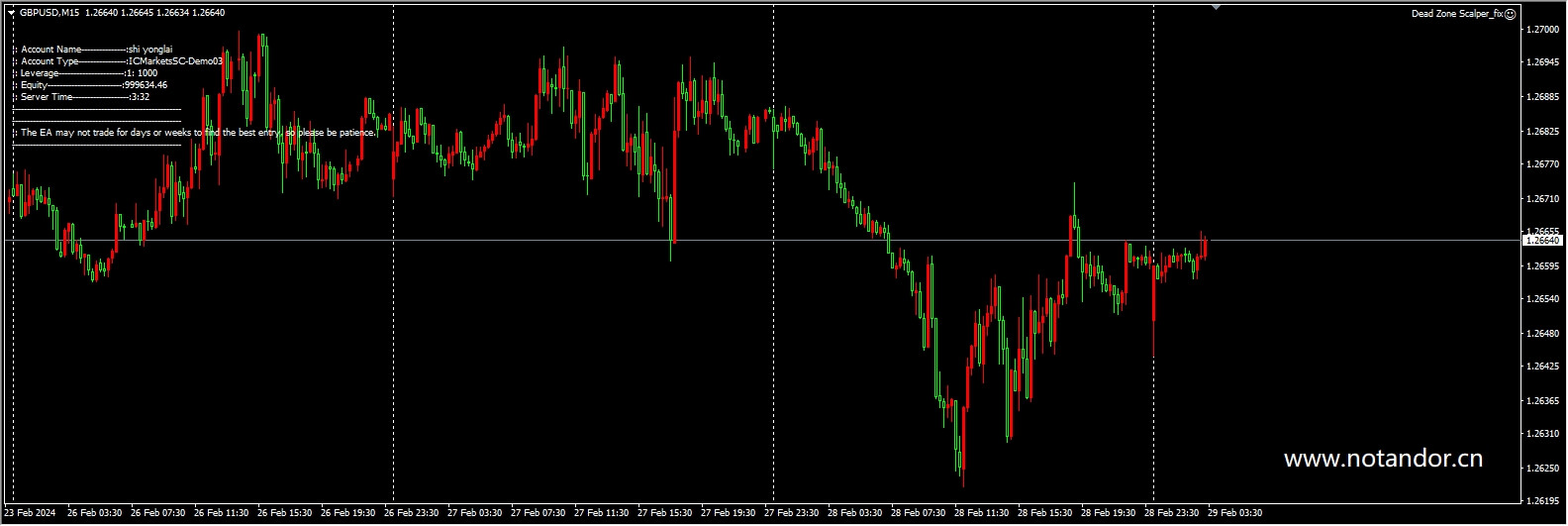1568x526 pixels.
Task: Click the 26 Feb 23:30 time label
Action: click(412, 513)
